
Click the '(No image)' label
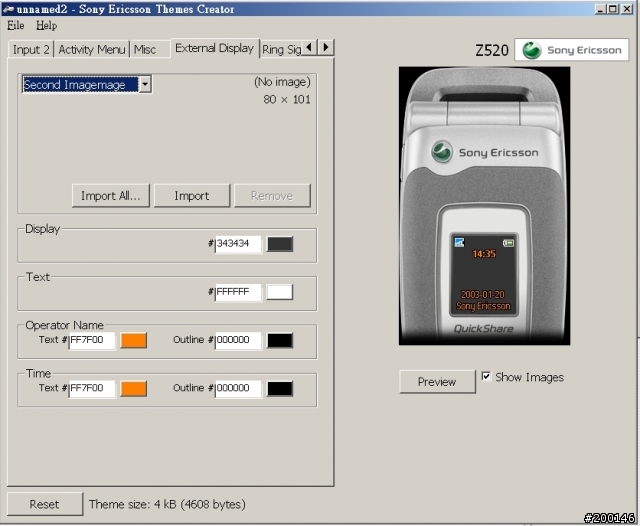coord(282,82)
